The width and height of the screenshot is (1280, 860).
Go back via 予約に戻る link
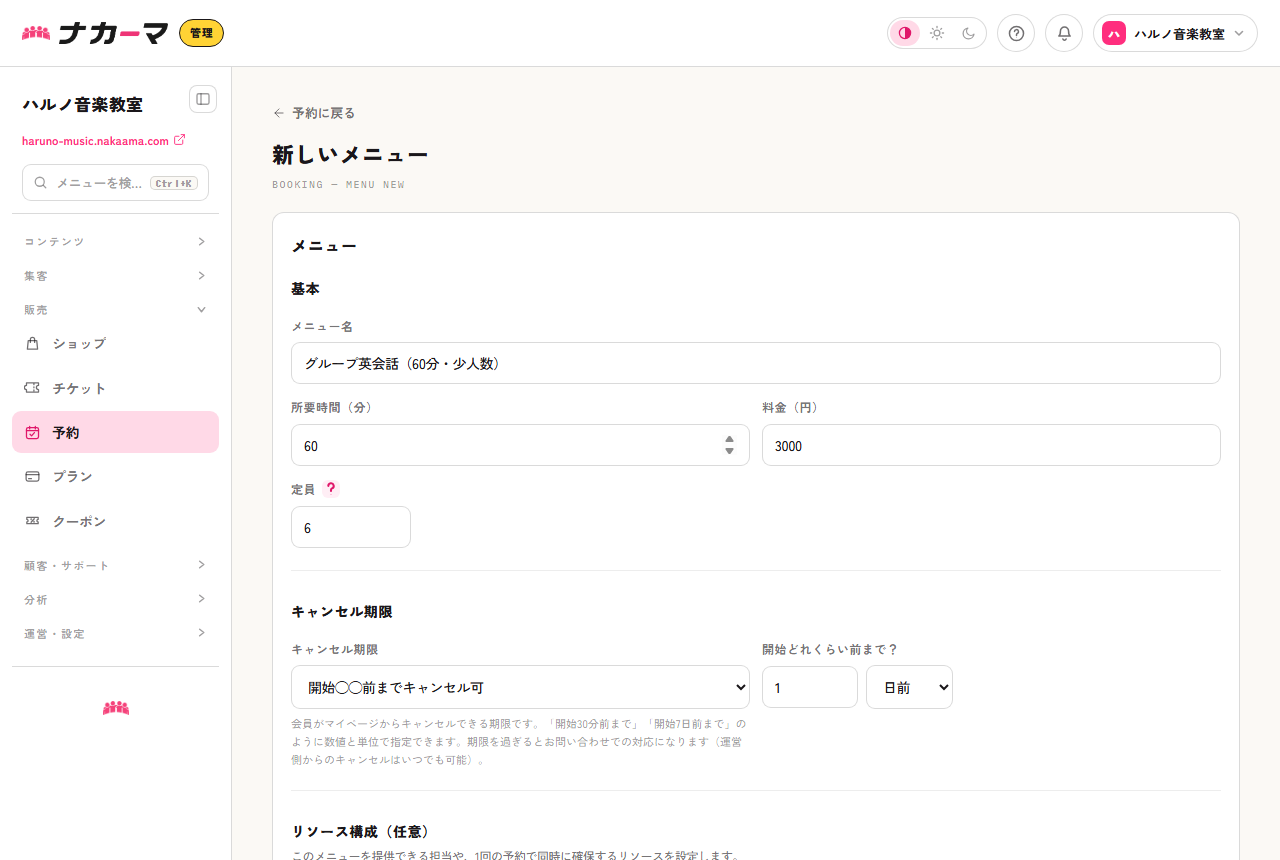click(314, 113)
